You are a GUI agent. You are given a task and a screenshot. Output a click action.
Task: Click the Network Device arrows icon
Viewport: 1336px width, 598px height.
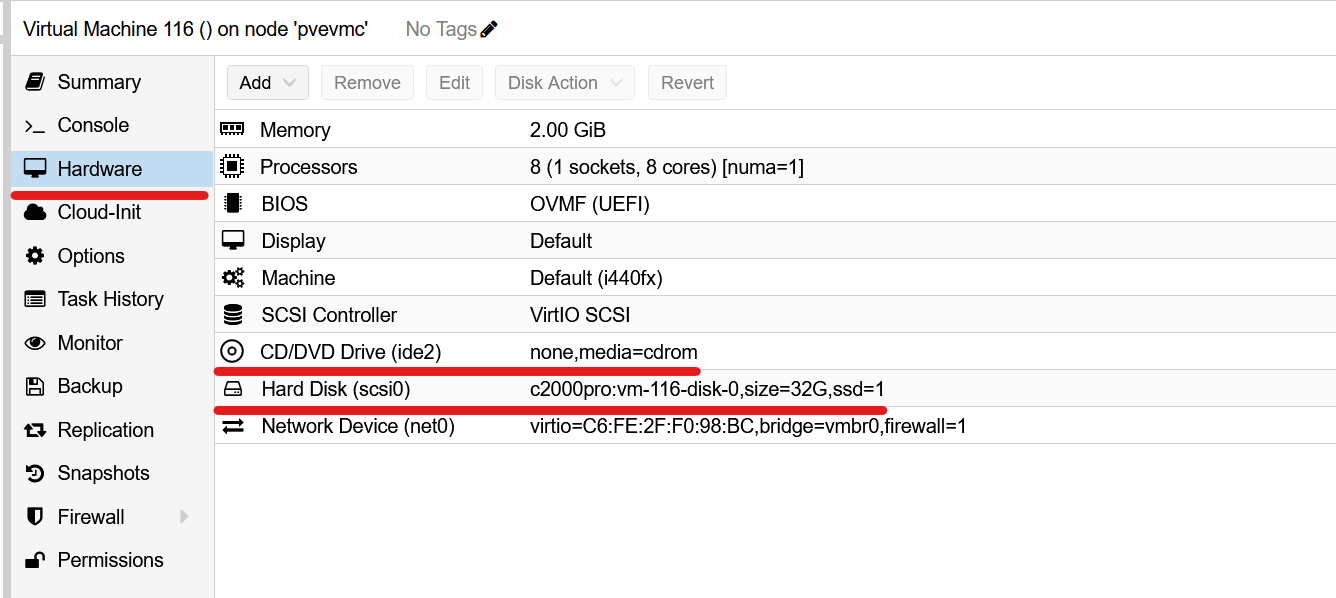point(232,426)
